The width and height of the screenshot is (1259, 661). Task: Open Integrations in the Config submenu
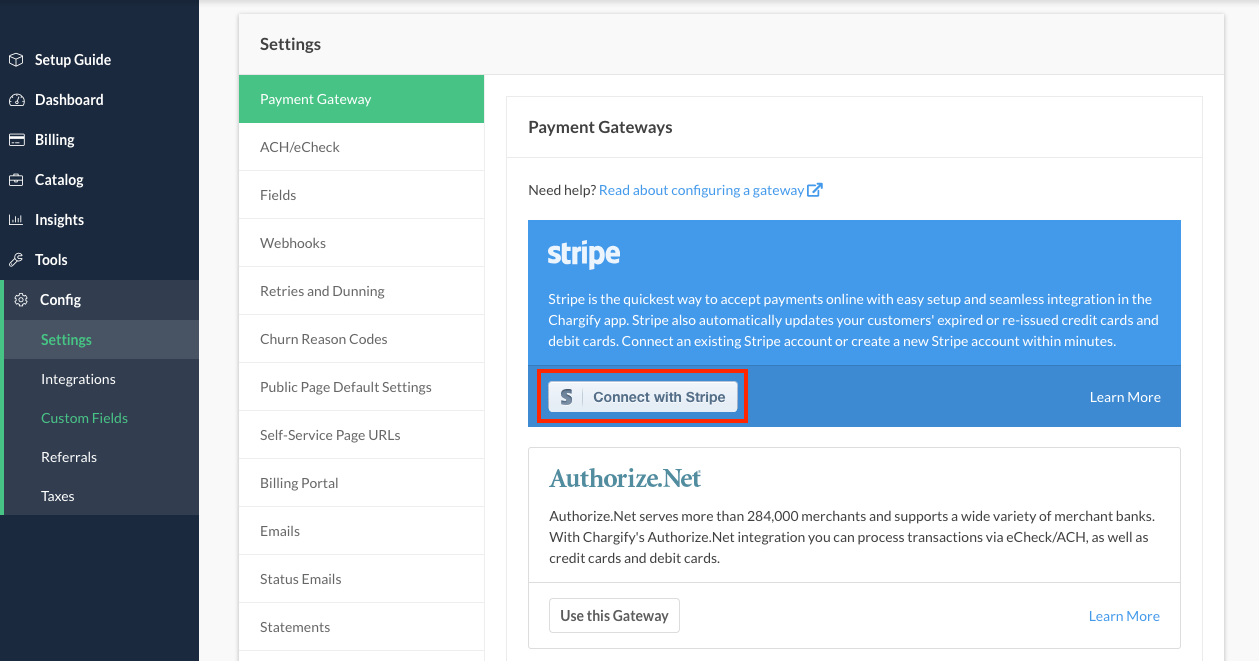pos(78,379)
